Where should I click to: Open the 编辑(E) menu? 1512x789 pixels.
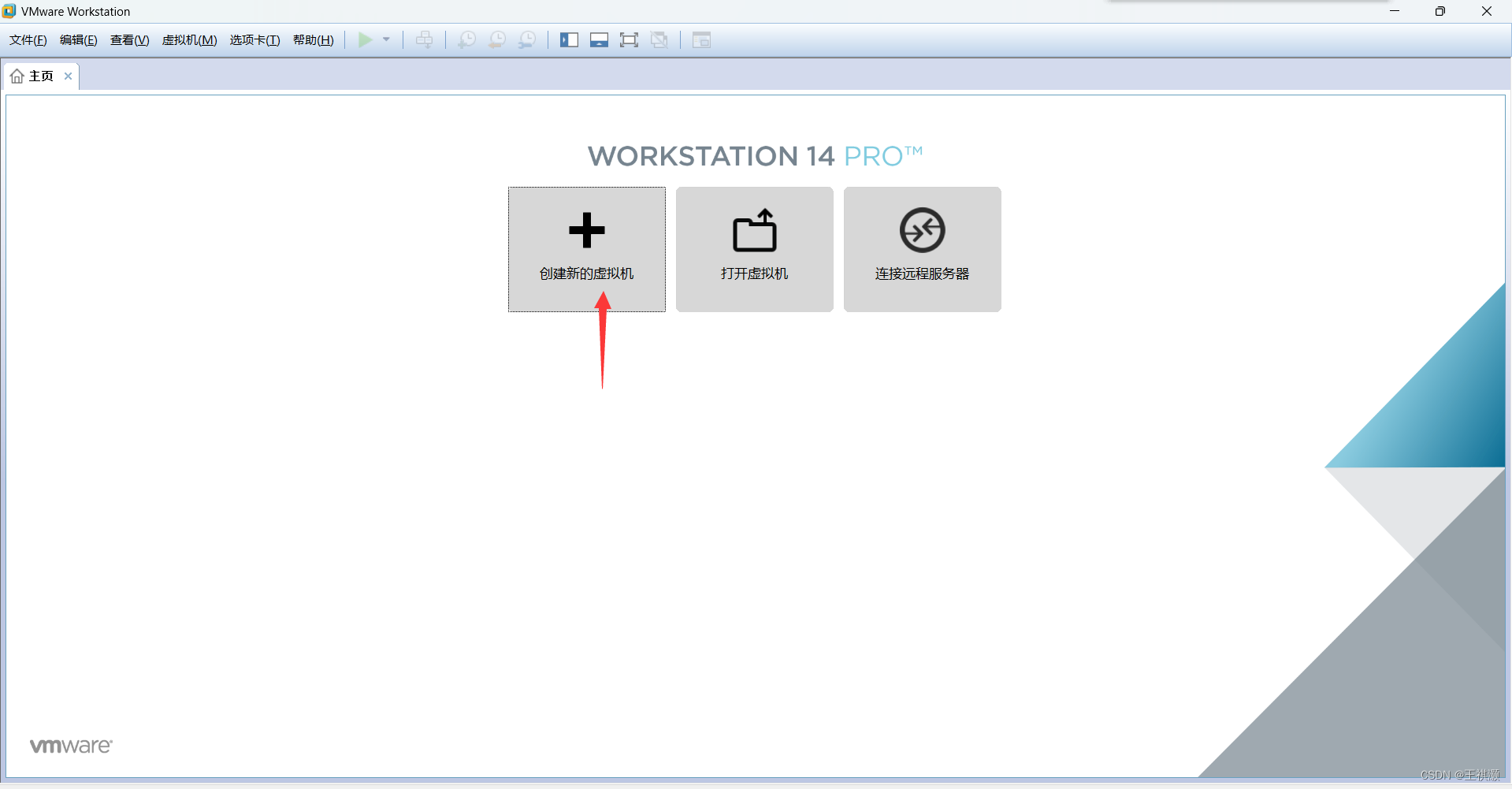(79, 40)
